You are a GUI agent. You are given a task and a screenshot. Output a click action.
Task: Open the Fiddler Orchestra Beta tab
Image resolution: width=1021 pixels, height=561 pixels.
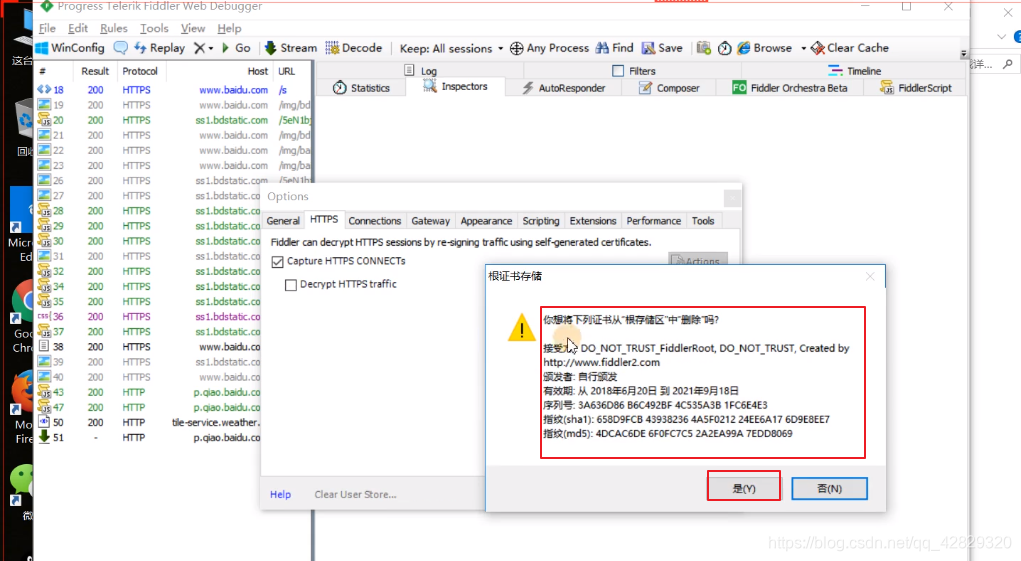click(x=790, y=88)
